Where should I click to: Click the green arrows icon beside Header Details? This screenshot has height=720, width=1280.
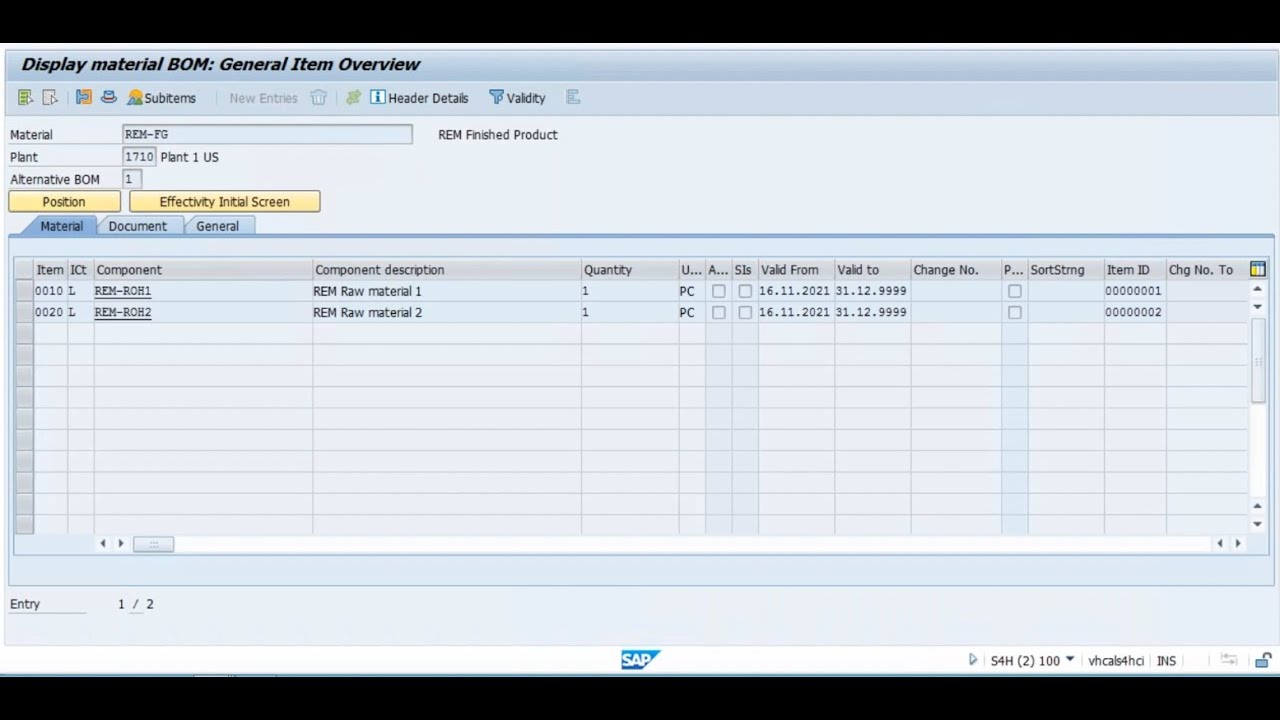pos(353,98)
